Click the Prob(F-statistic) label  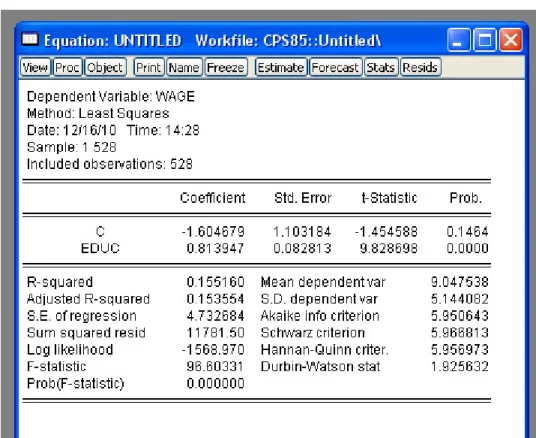pos(76,383)
